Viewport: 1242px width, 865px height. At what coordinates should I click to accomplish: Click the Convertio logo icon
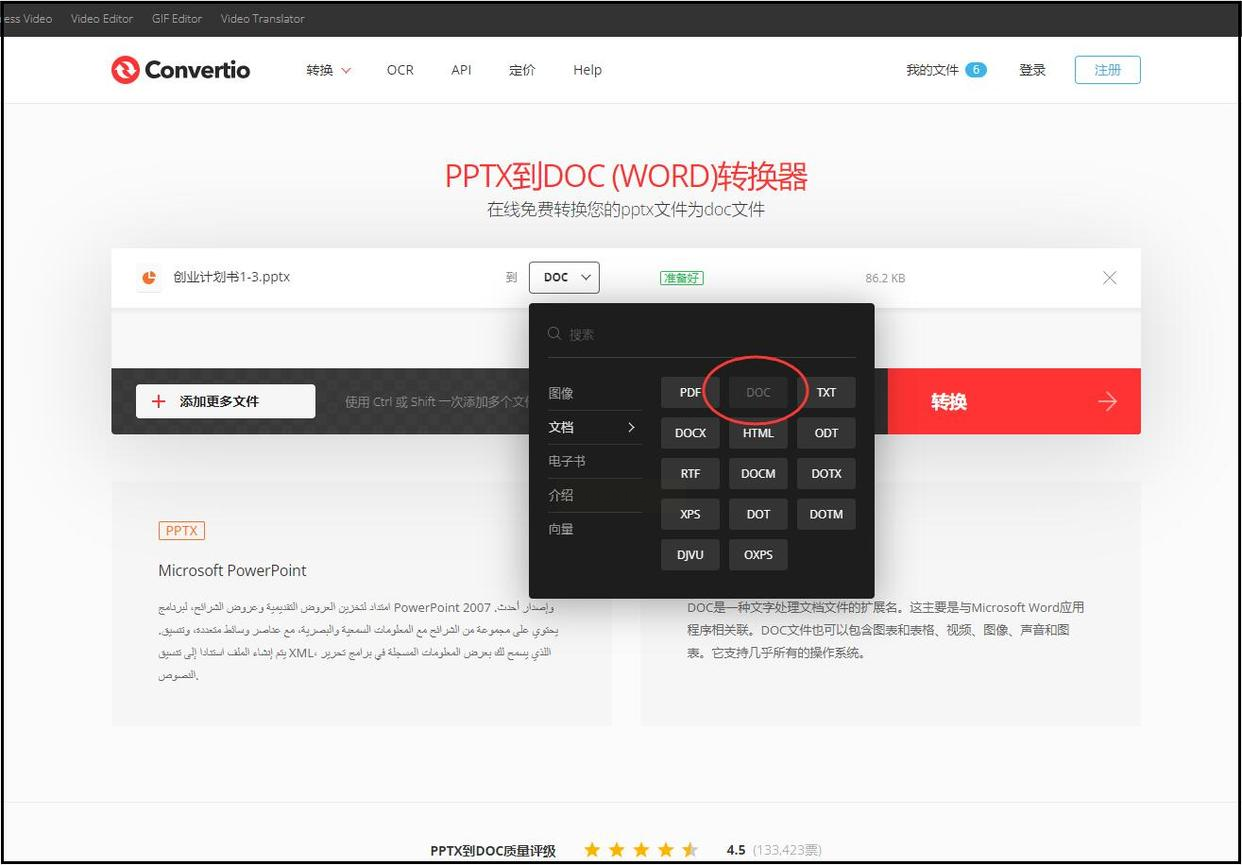point(125,70)
